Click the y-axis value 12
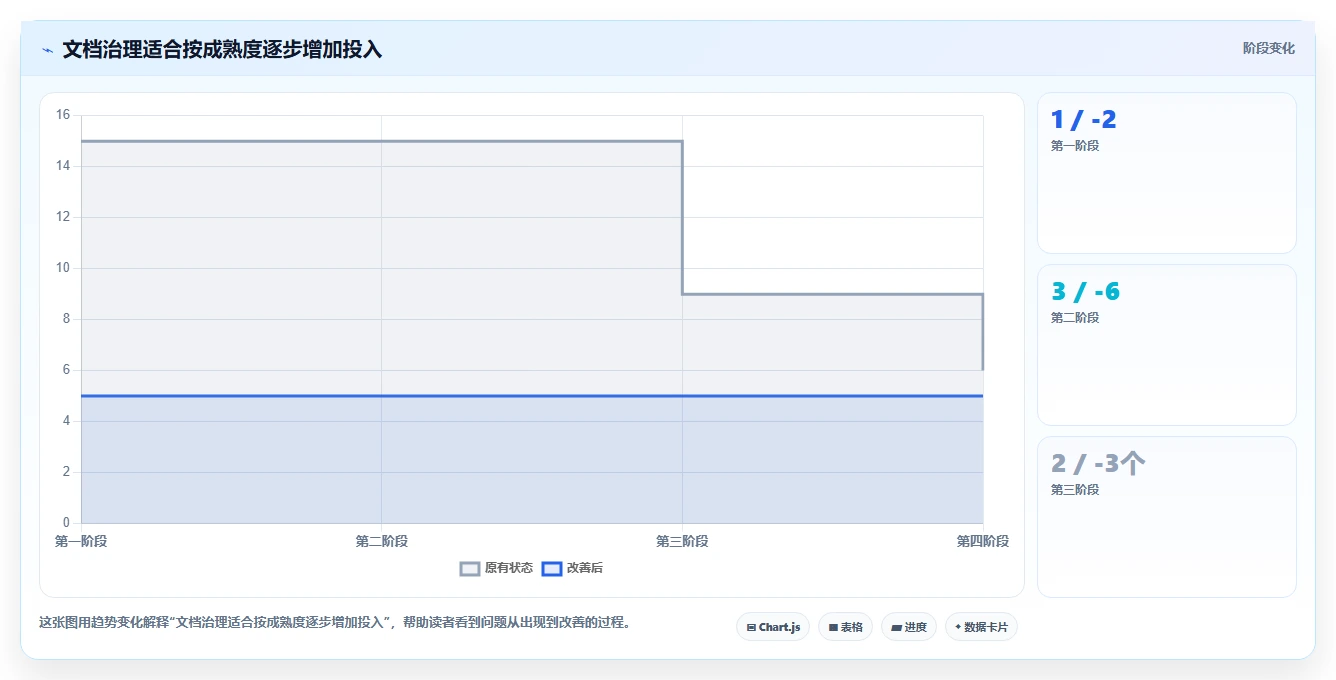This screenshot has height=680, width=1336. pos(63,217)
